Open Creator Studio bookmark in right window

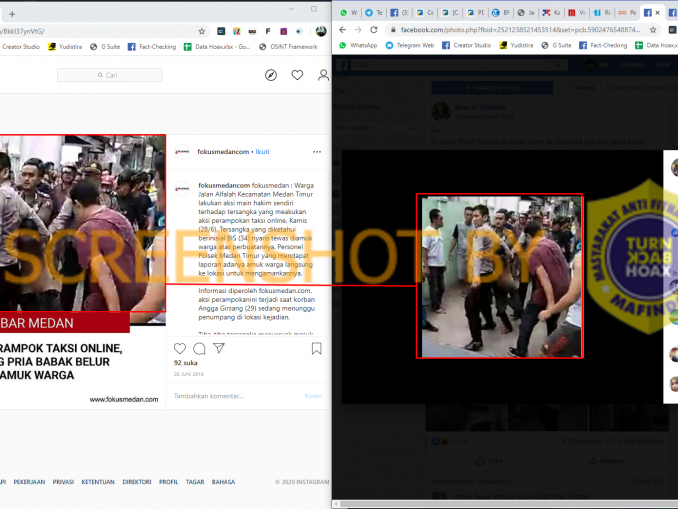tap(467, 45)
